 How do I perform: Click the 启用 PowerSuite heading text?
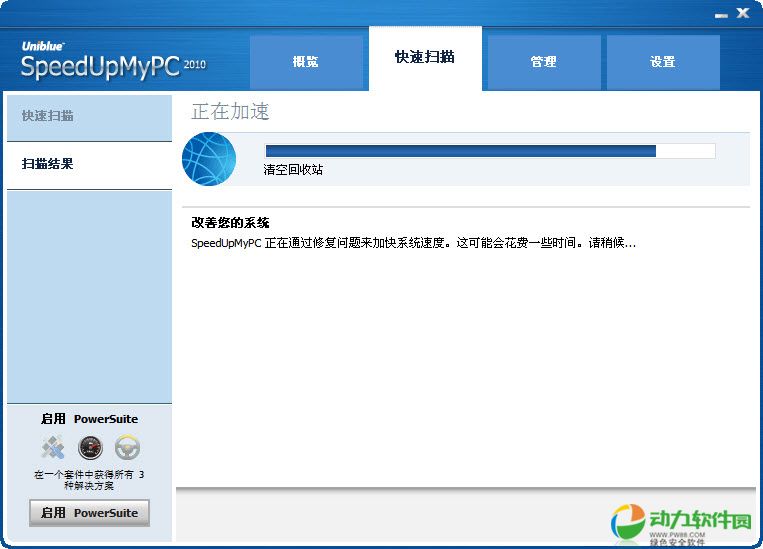click(89, 419)
